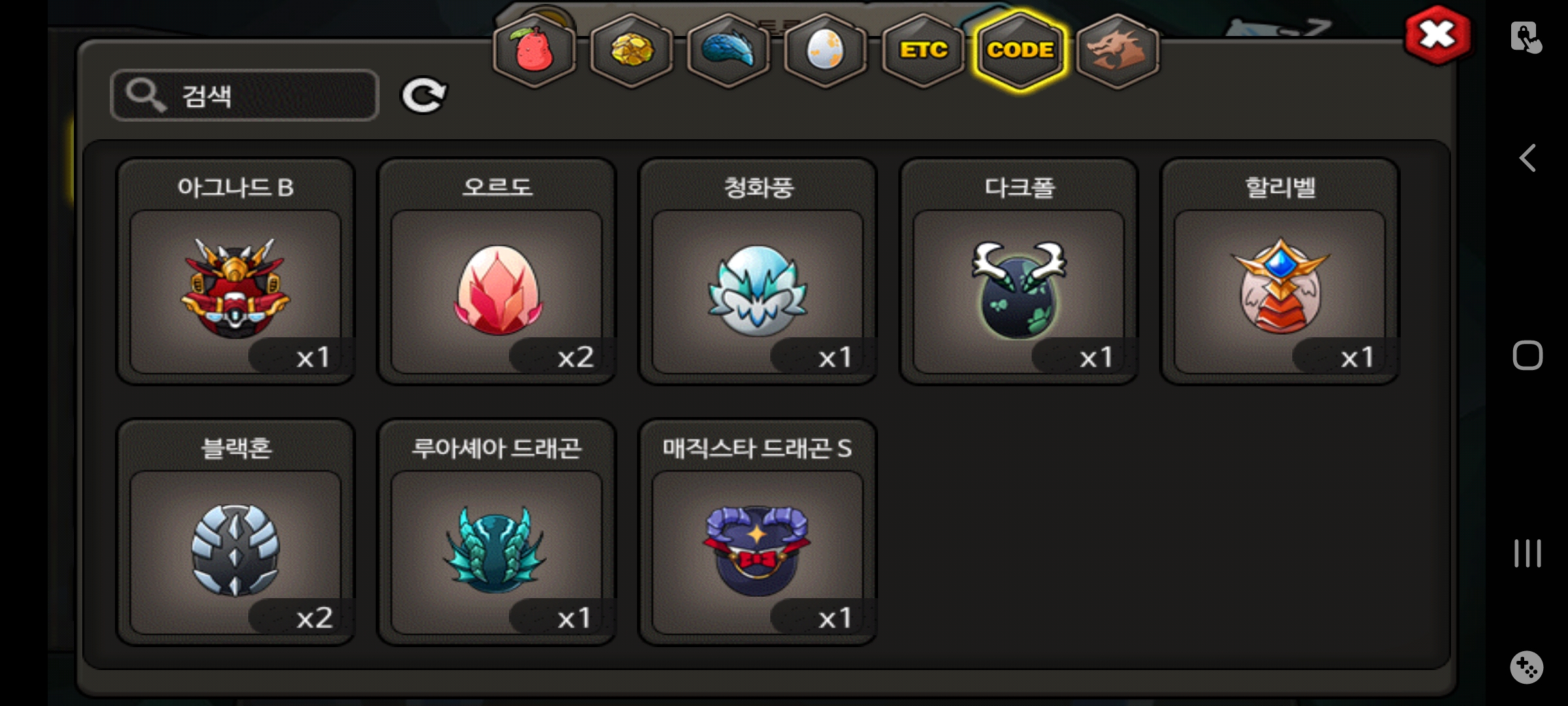Click the refresh arrow icon
Image resolution: width=1568 pixels, height=706 pixels.
tap(423, 96)
